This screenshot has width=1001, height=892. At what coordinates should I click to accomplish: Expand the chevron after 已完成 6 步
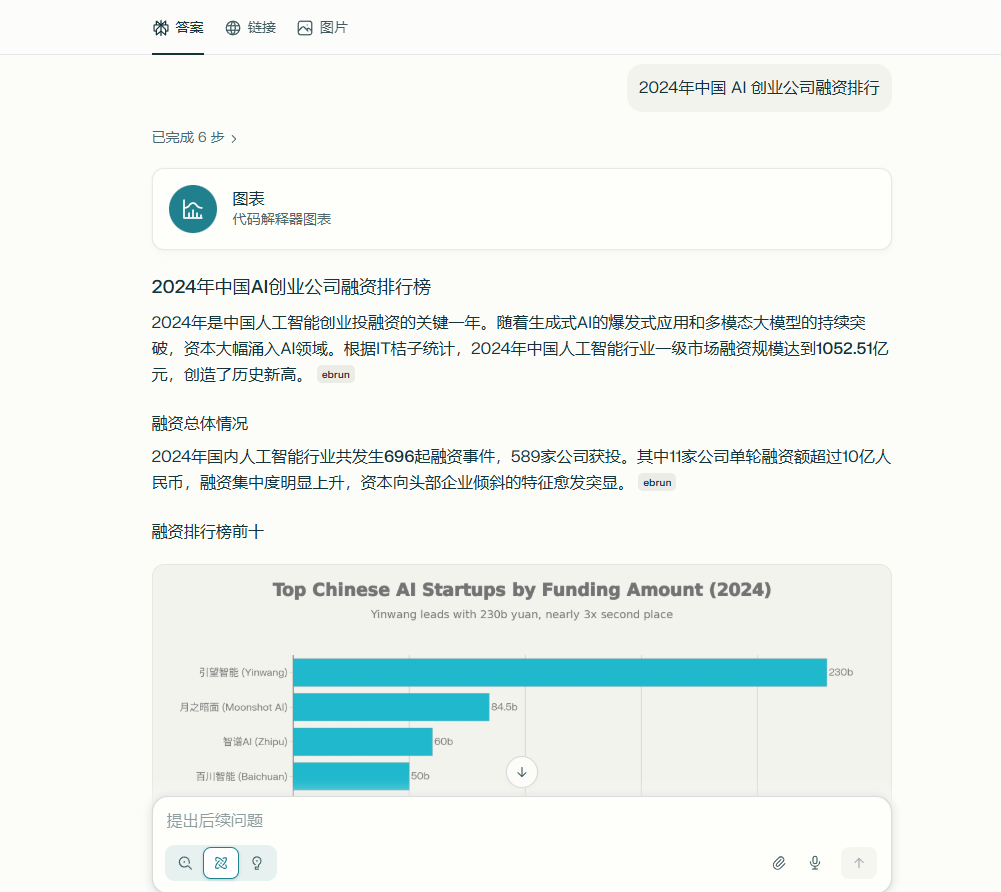click(234, 137)
